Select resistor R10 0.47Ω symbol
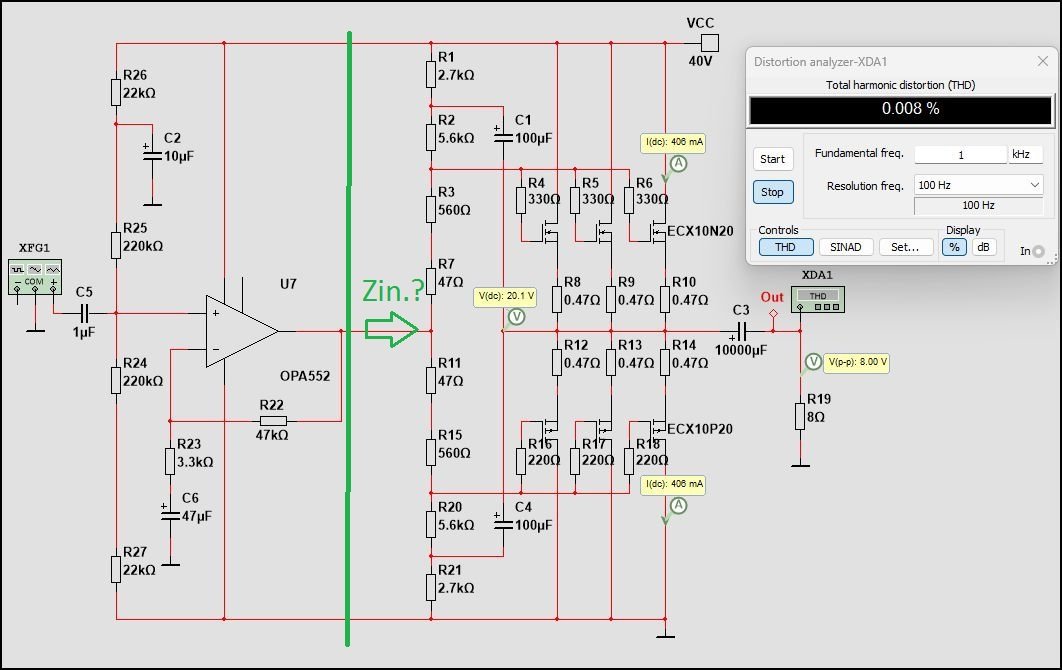The image size is (1062, 670). click(x=665, y=299)
